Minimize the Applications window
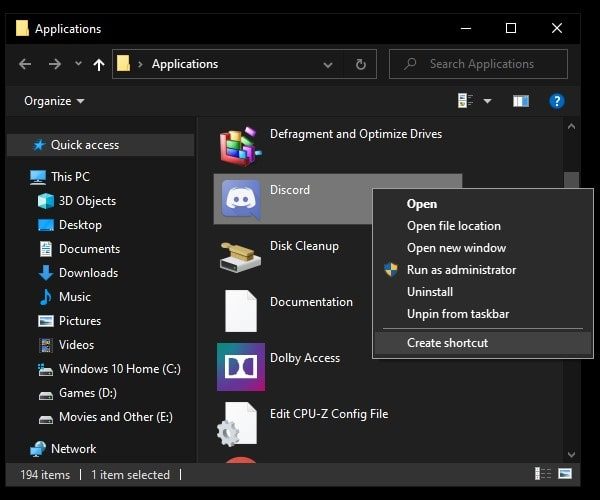 coord(466,28)
